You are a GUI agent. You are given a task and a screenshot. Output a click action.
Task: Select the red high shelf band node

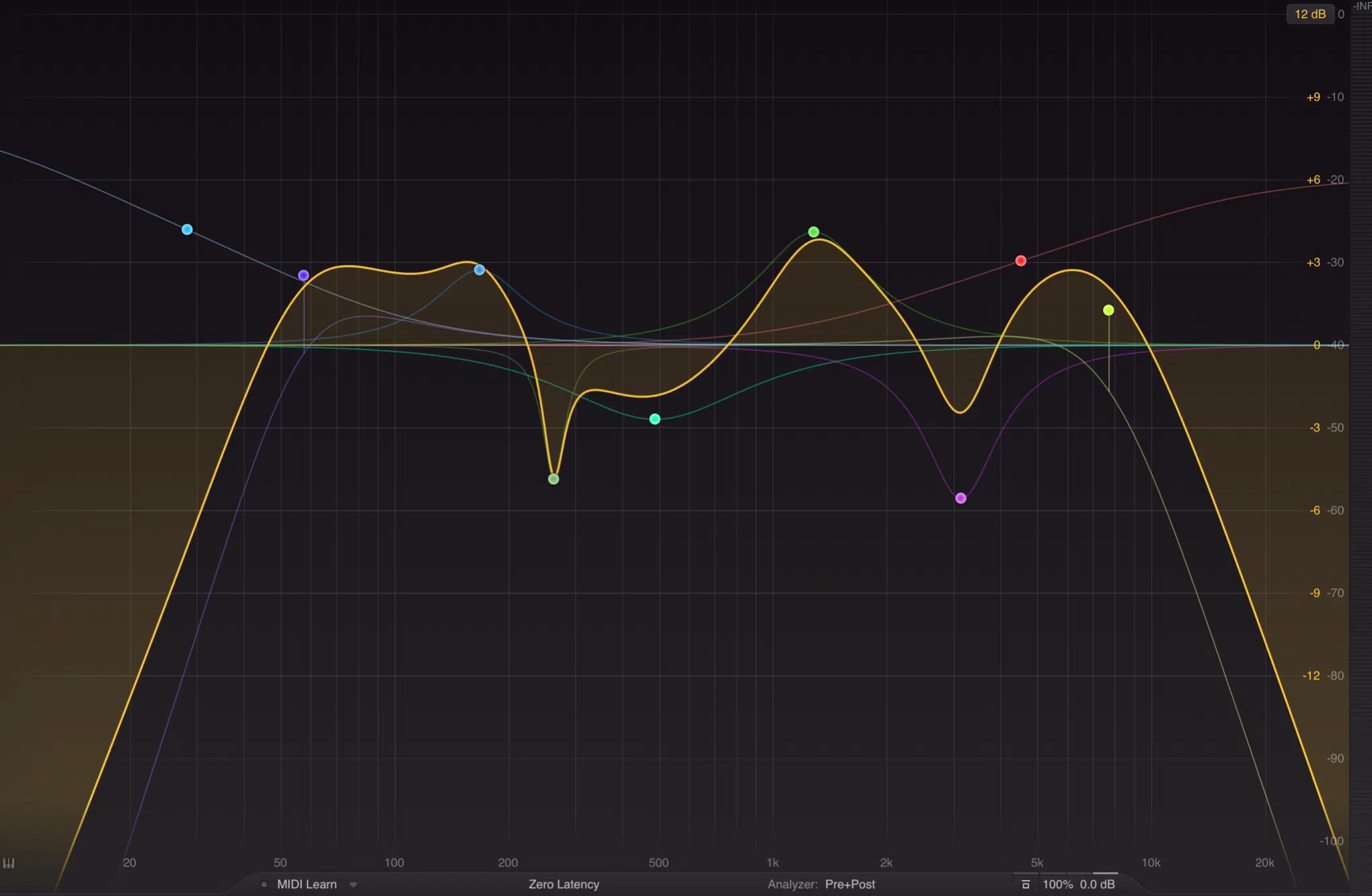click(x=1021, y=260)
